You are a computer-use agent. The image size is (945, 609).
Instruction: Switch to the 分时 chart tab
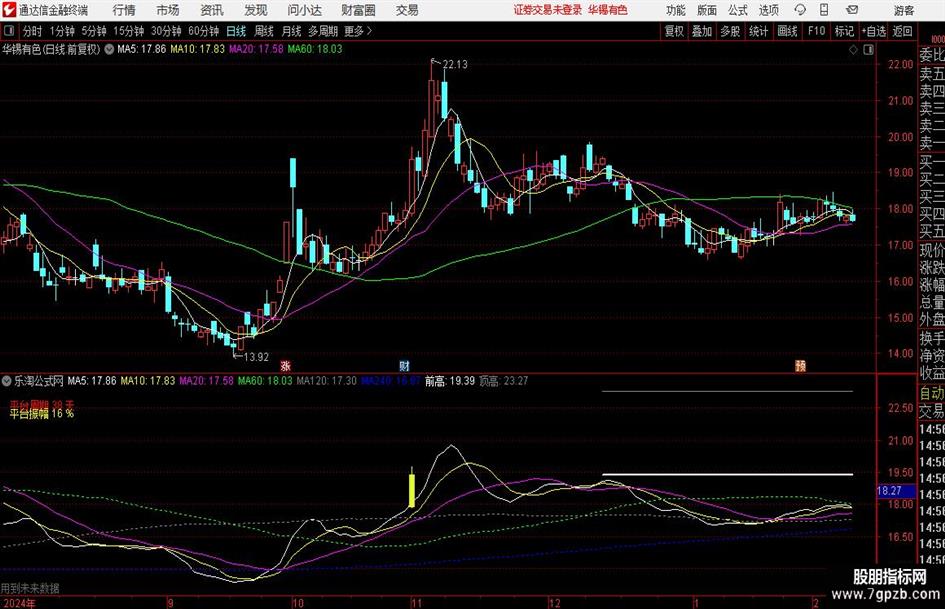32,31
